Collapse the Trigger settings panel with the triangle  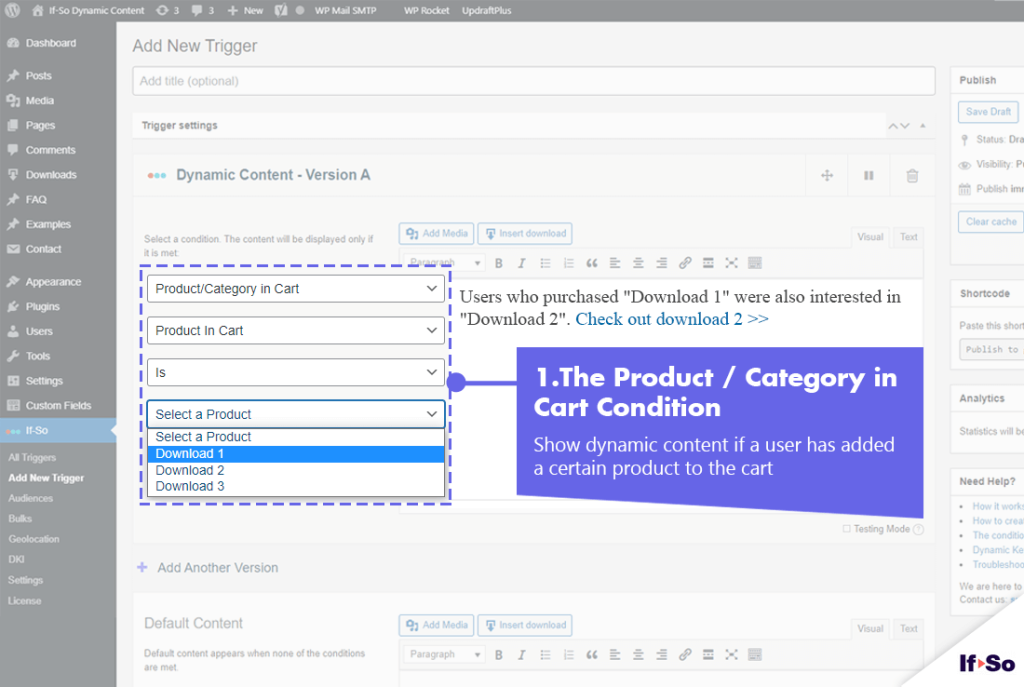tap(923, 125)
